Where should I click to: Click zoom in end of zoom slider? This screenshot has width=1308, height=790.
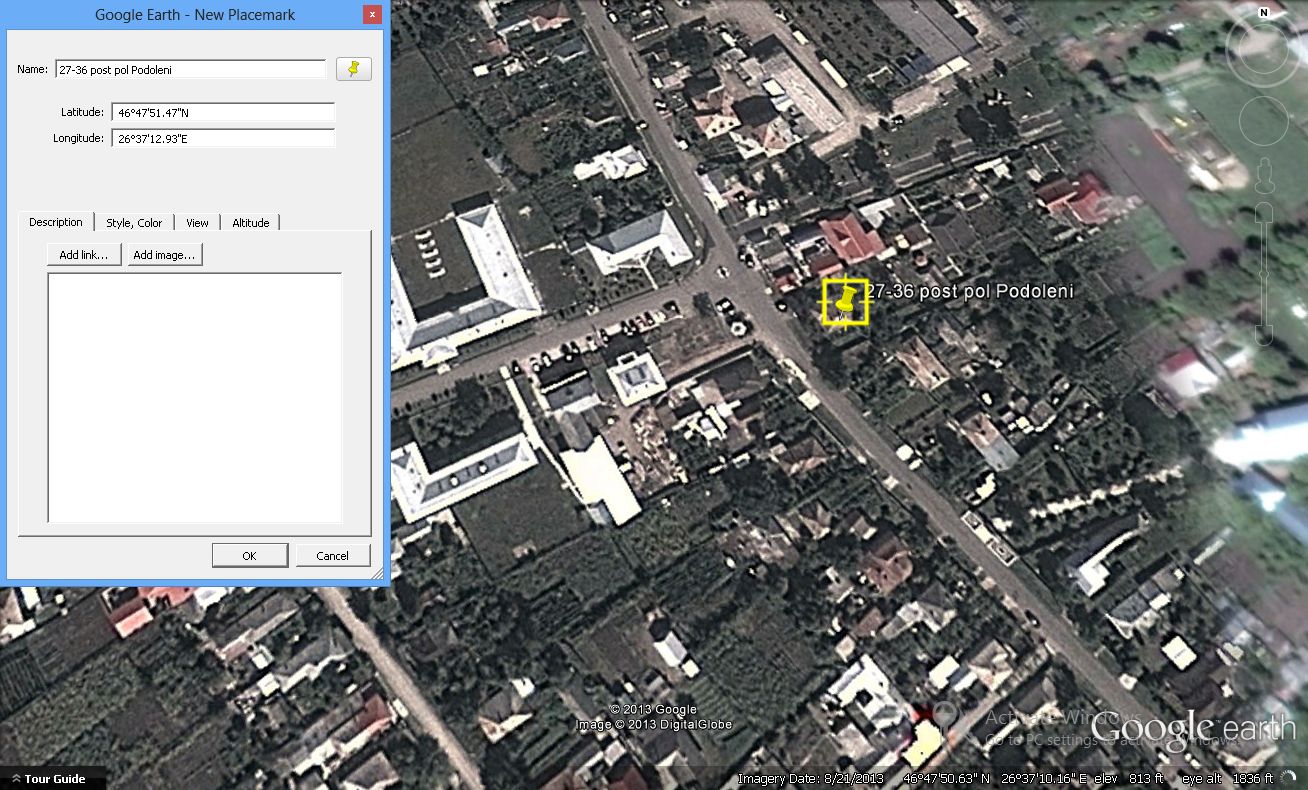(1264, 211)
